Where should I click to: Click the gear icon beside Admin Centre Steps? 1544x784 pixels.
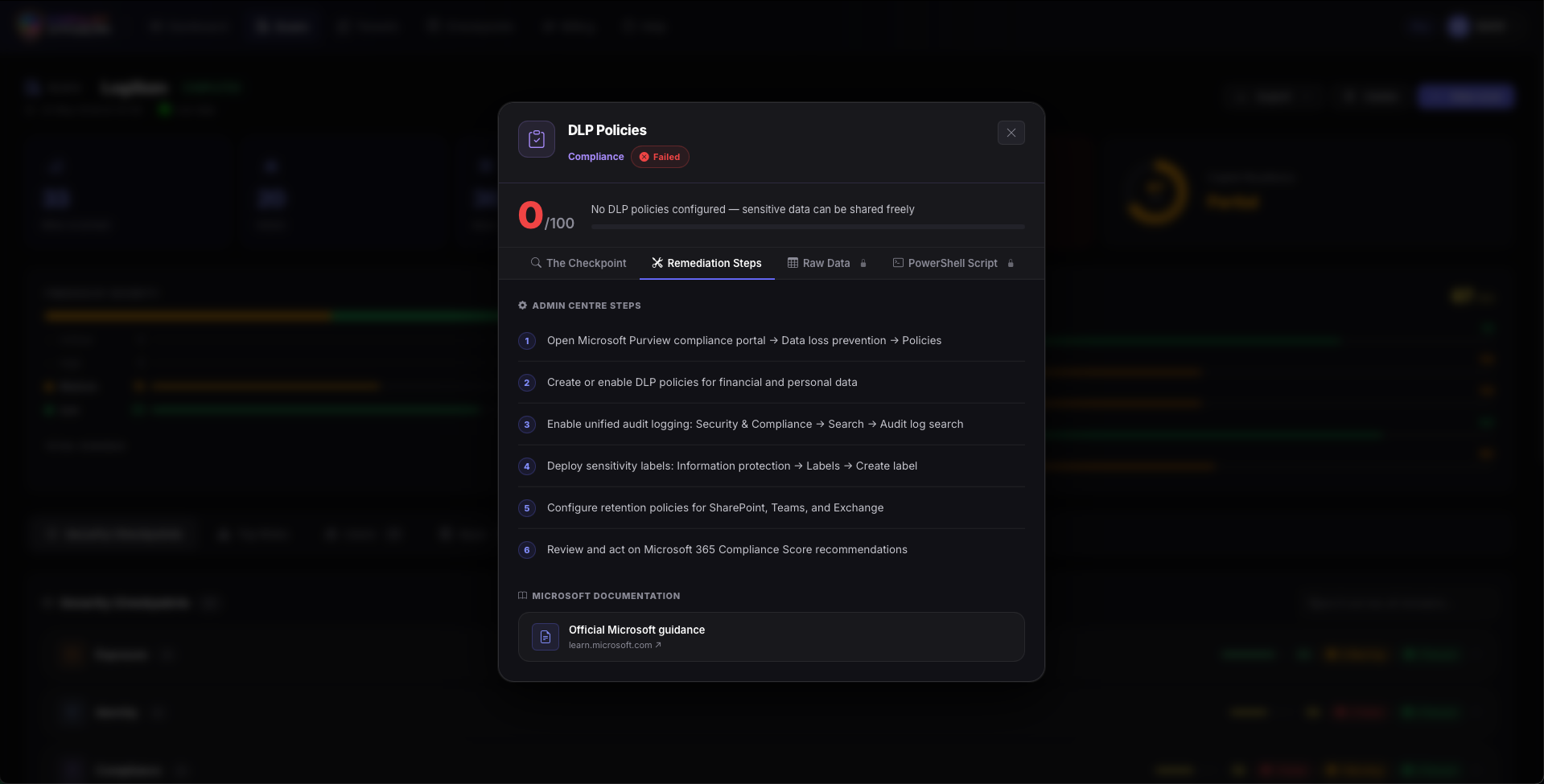tap(522, 306)
